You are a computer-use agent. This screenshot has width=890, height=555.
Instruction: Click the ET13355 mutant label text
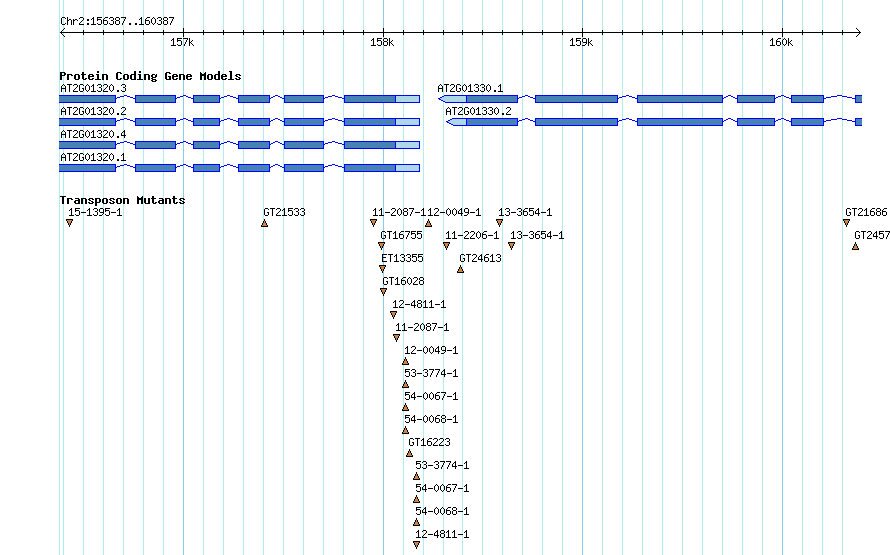pyautogui.click(x=402, y=258)
